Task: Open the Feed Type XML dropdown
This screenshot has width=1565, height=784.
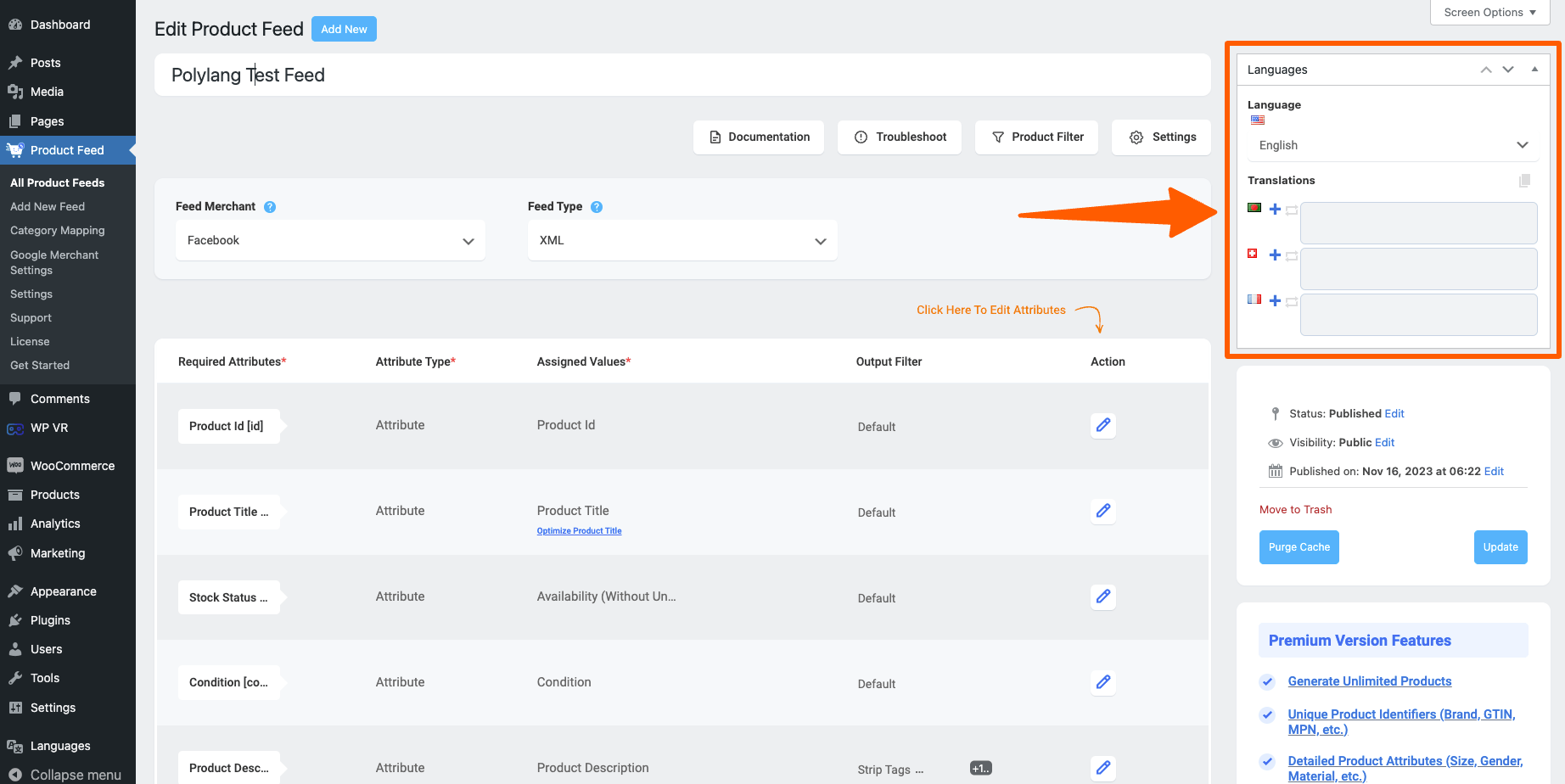Action: [x=682, y=240]
